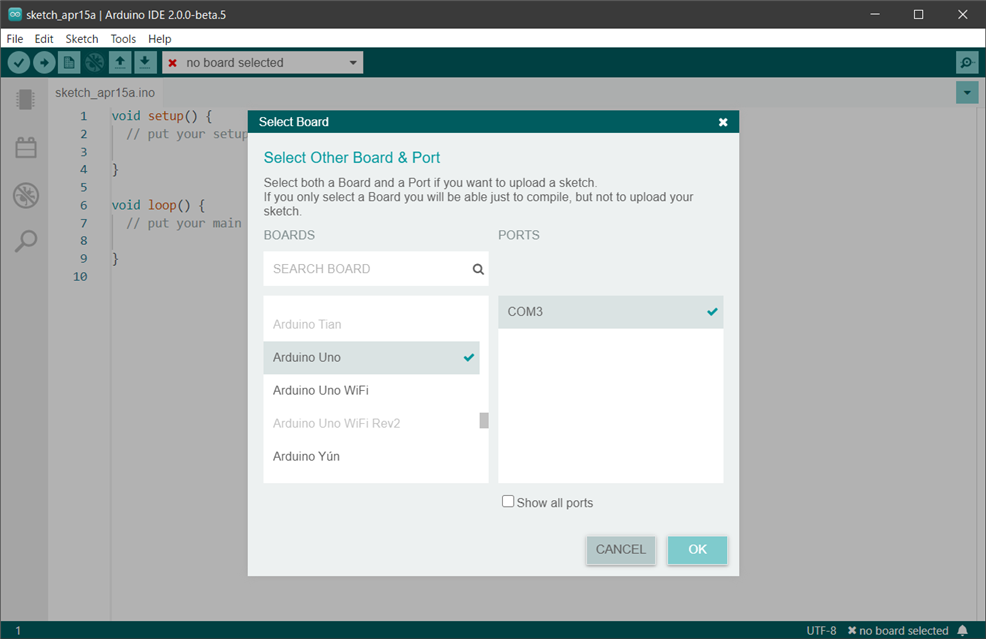Open the Search sidebar icon

pos(26,241)
